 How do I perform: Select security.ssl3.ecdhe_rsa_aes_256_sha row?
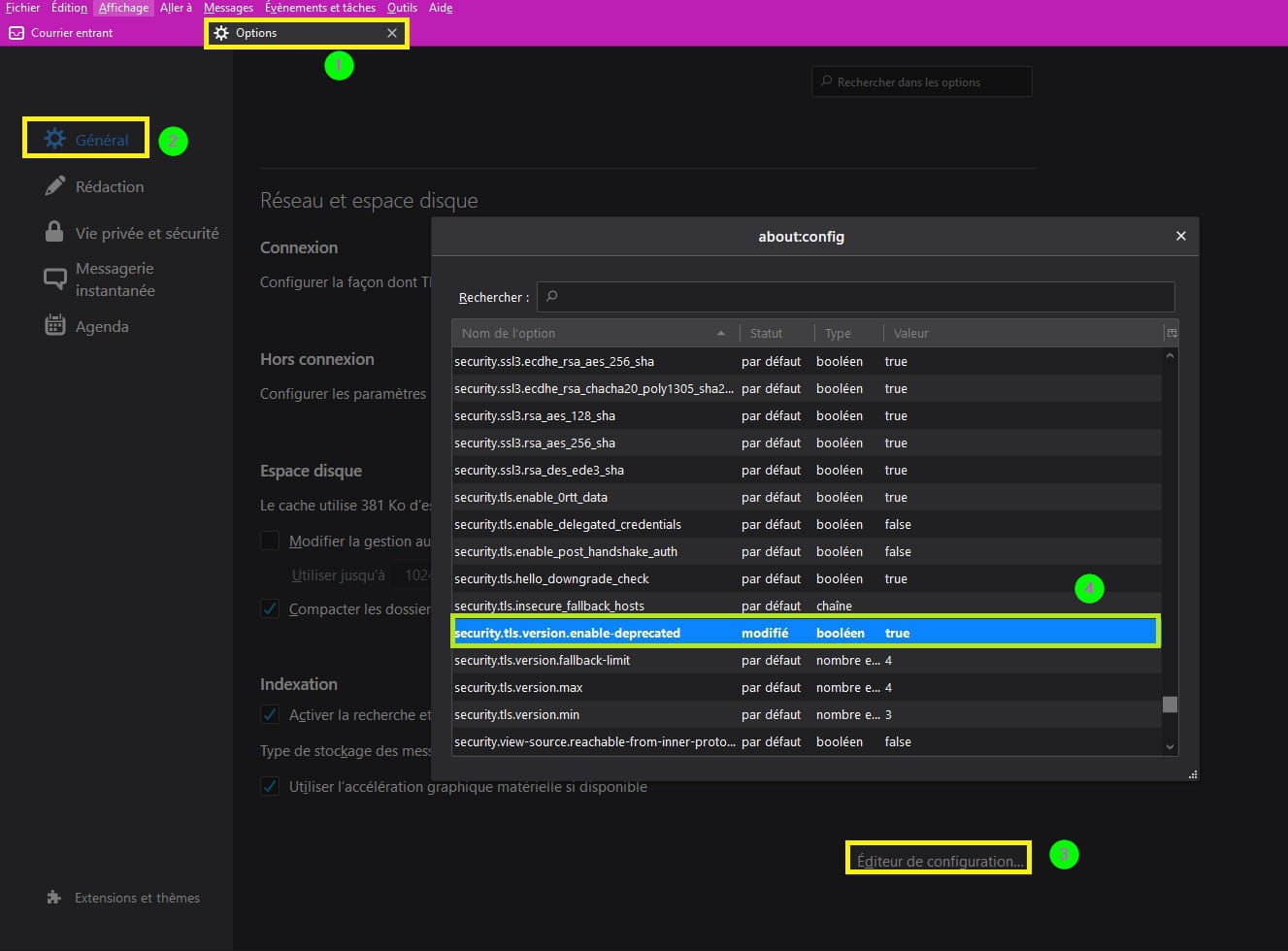807,361
